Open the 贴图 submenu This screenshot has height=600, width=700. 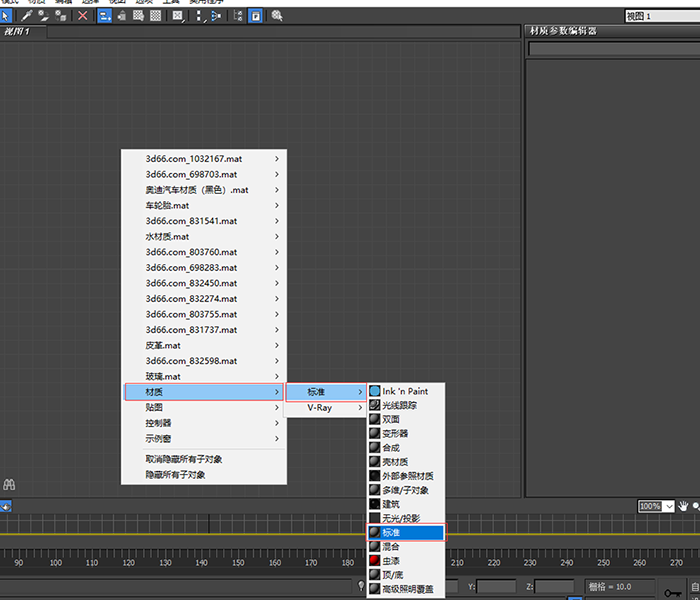tap(204, 407)
